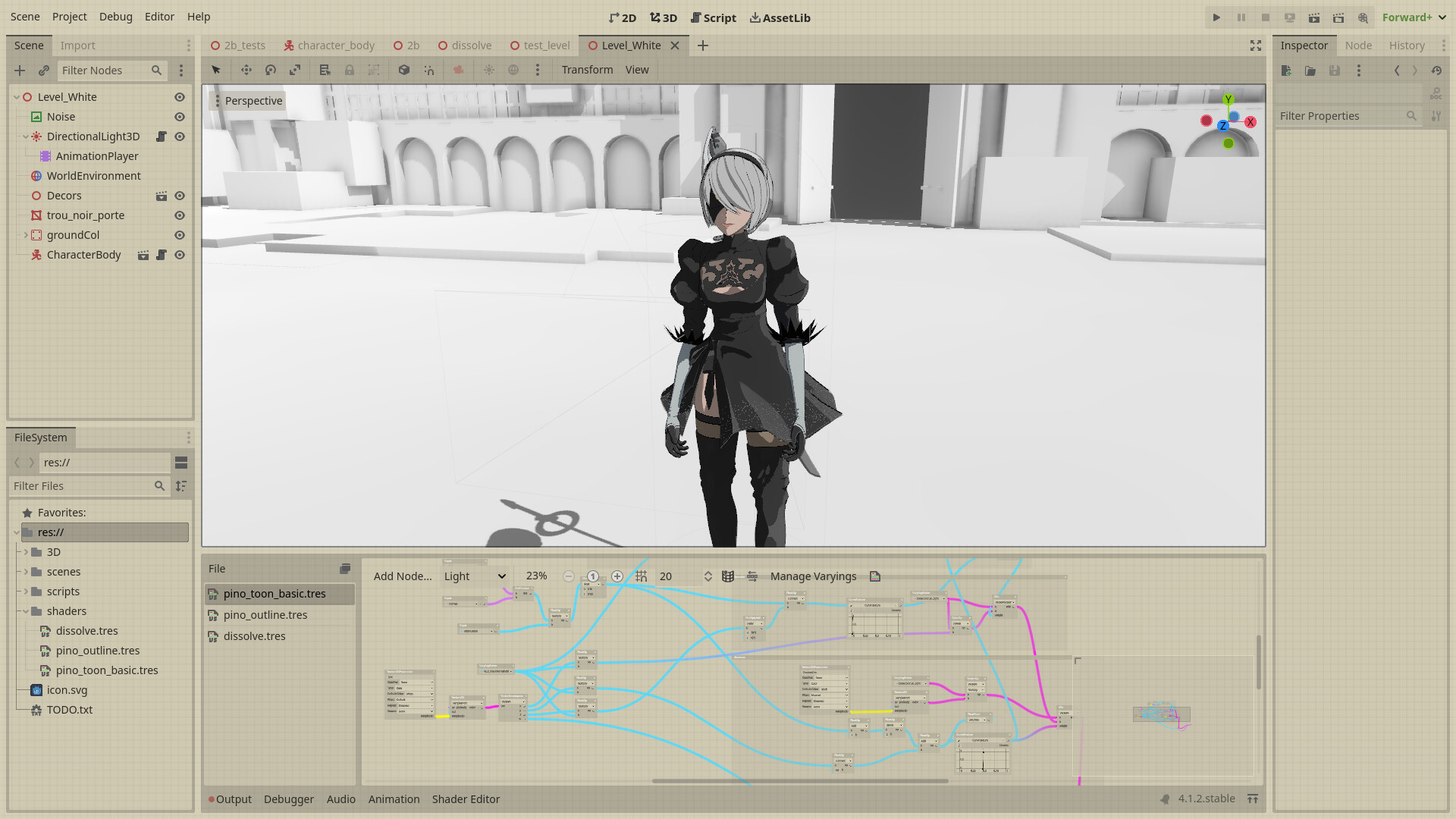
Task: Select the Scale mode tool
Action: coord(295,70)
